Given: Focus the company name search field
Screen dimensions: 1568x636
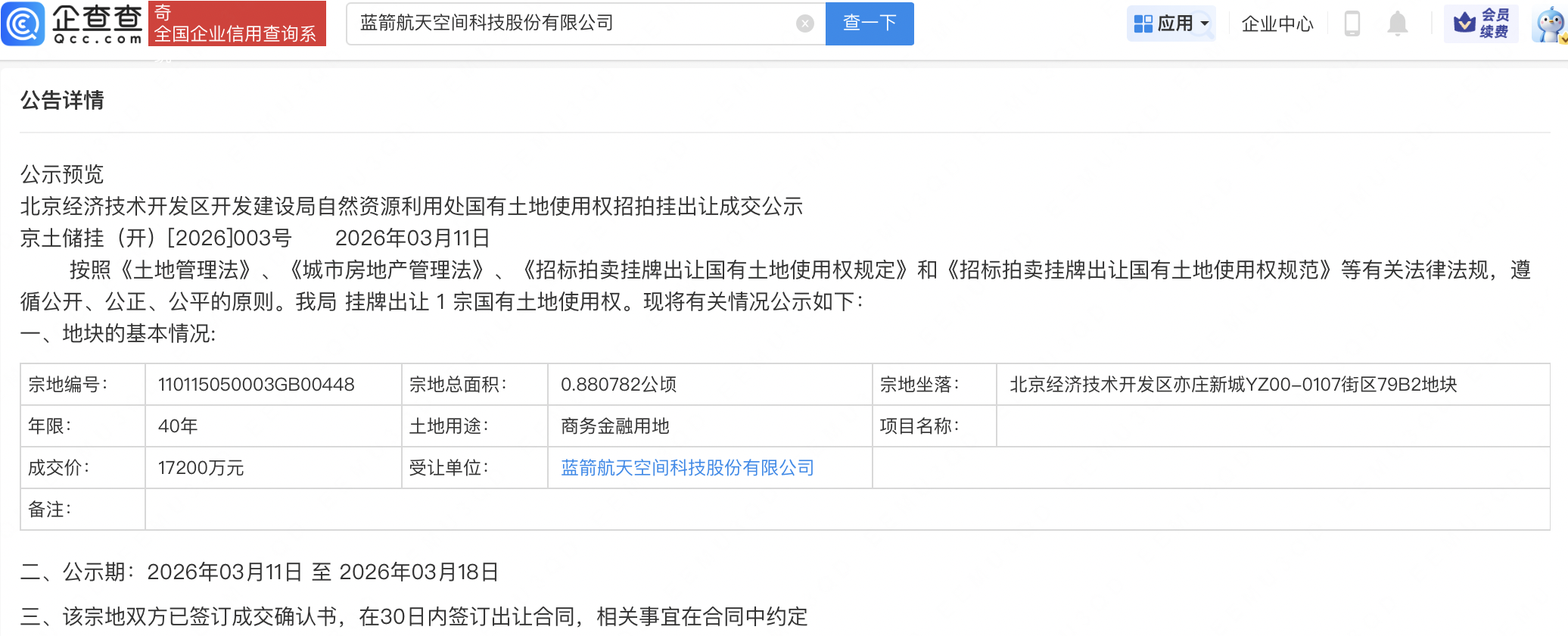Looking at the screenshot, I should click(568, 23).
